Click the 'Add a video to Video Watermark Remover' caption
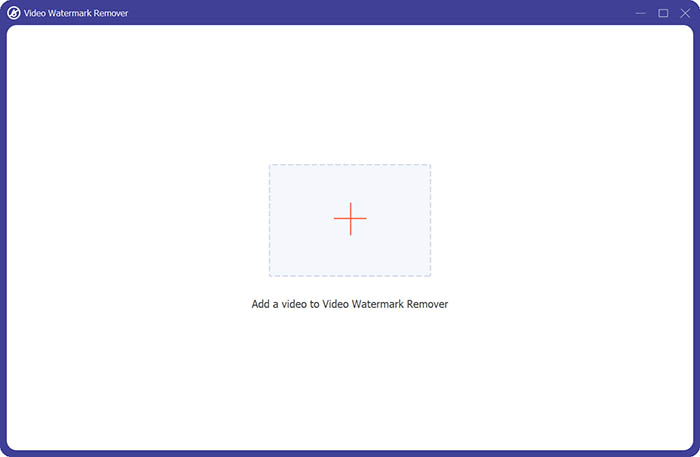Screen dimensions: 700x457 (x=349, y=304)
